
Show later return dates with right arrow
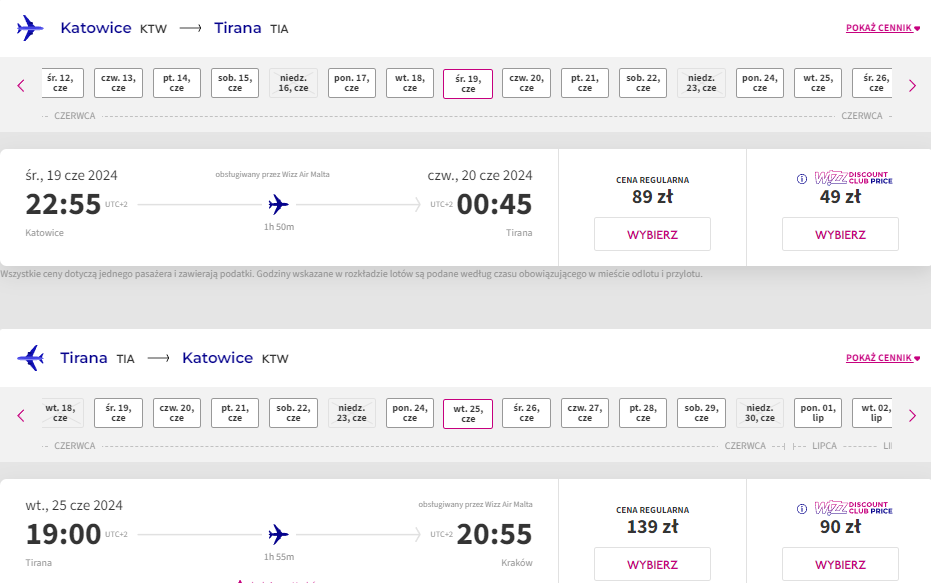pos(912,416)
